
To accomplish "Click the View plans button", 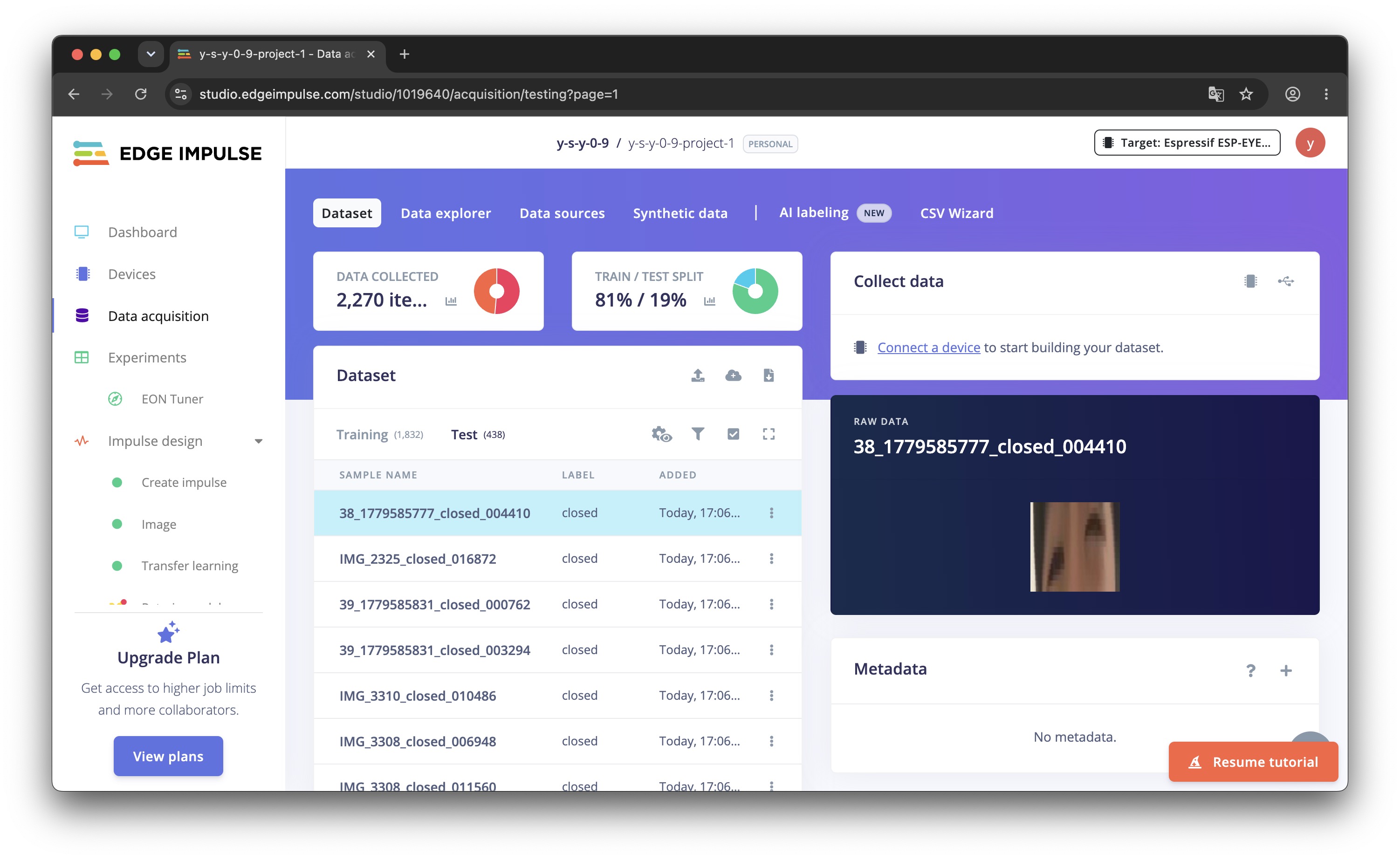I will [168, 756].
